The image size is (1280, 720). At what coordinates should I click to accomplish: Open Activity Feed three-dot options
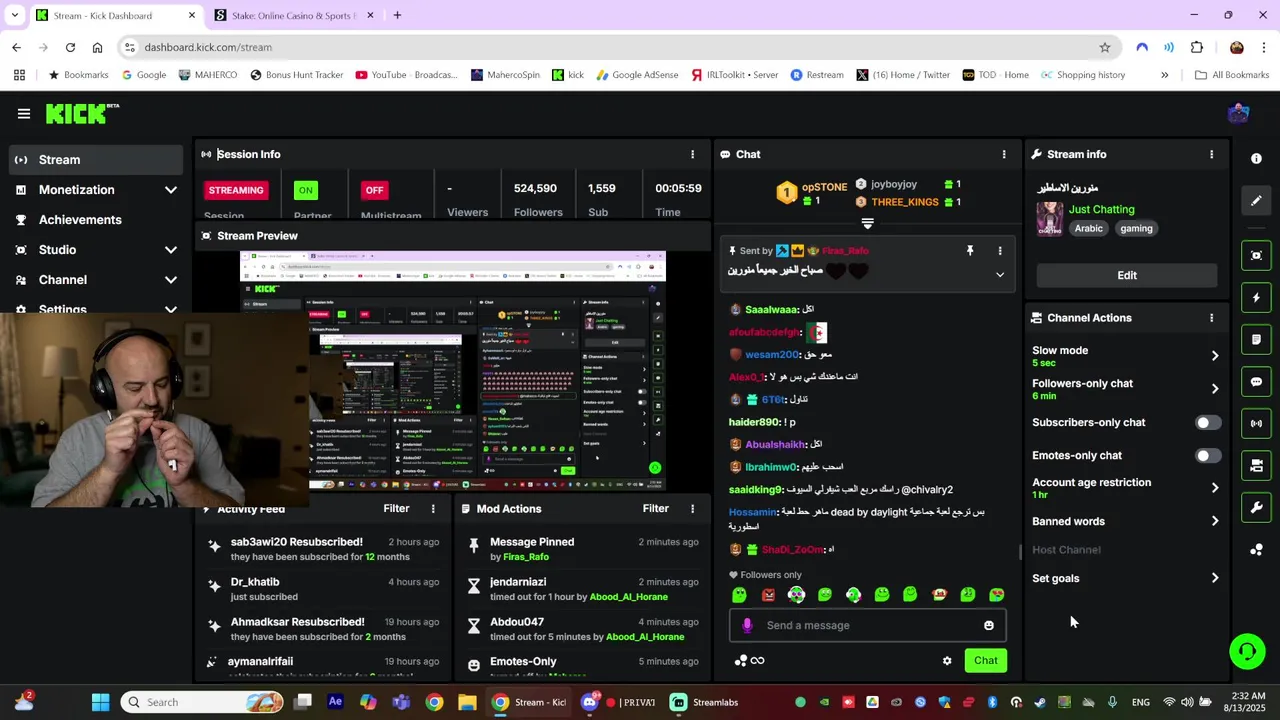pyautogui.click(x=433, y=509)
